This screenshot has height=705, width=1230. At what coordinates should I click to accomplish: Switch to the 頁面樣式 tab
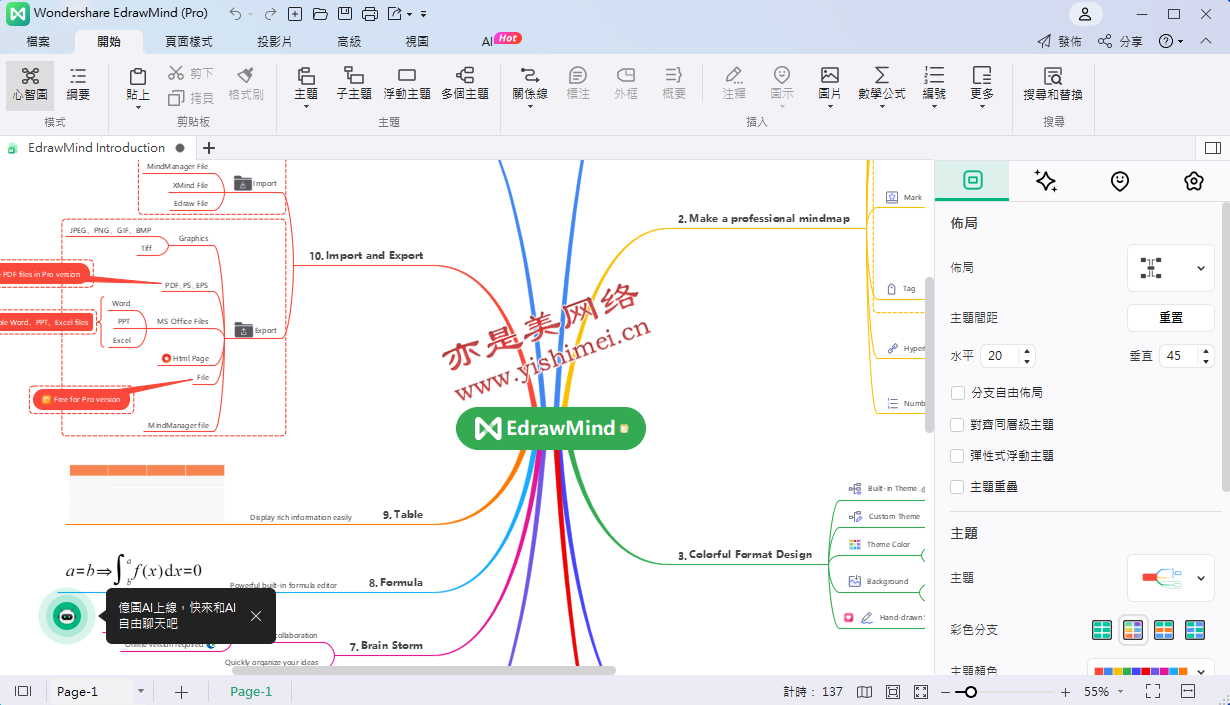click(189, 42)
